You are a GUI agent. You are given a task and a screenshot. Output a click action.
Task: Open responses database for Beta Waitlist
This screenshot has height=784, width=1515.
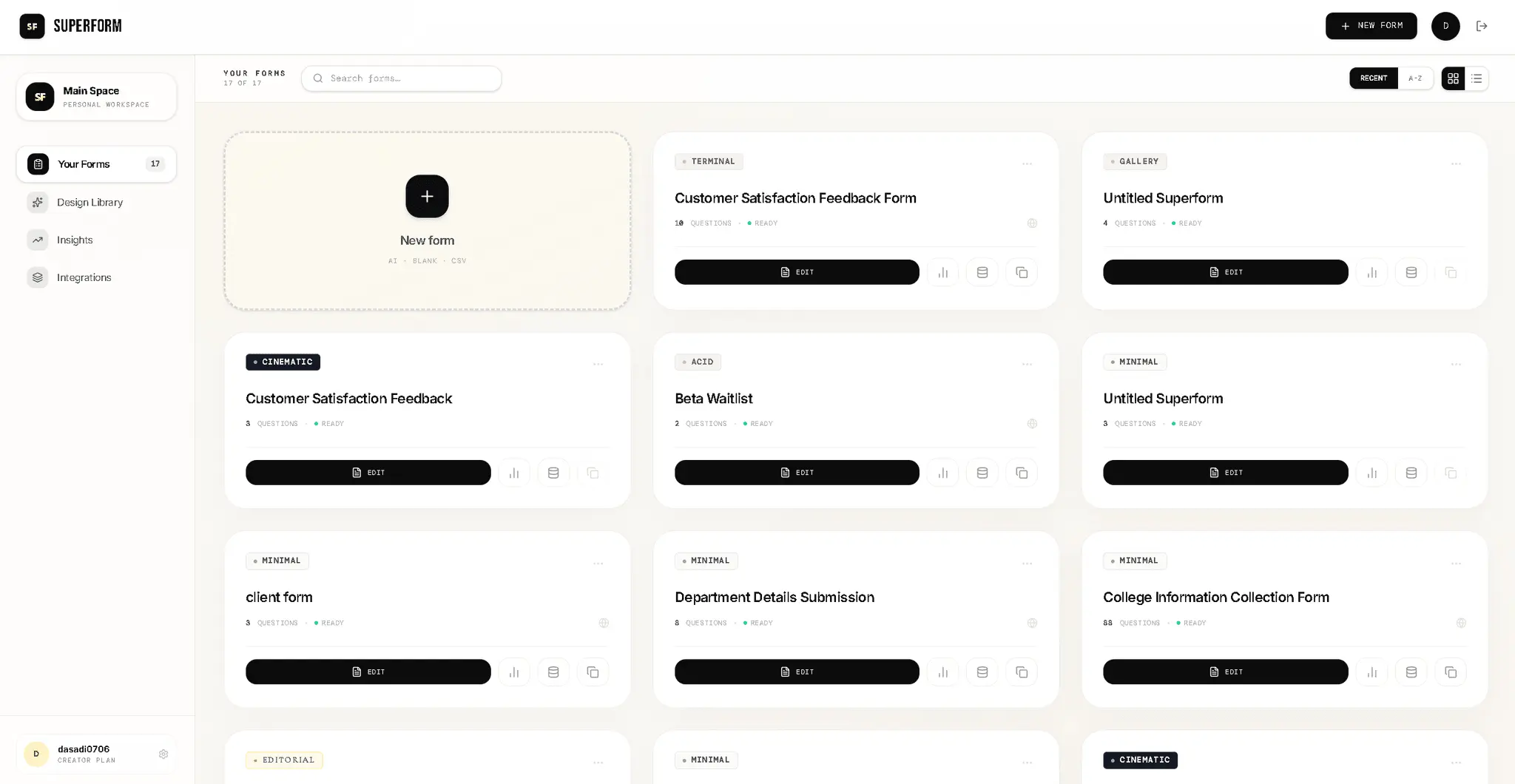982,473
